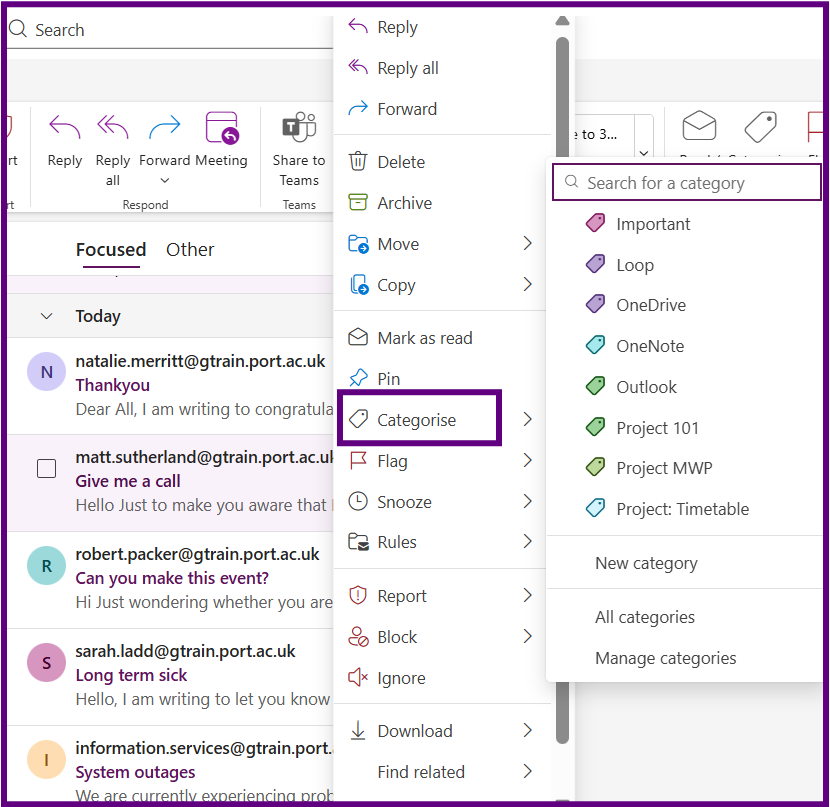Choose Forward in the context menu

(442, 109)
